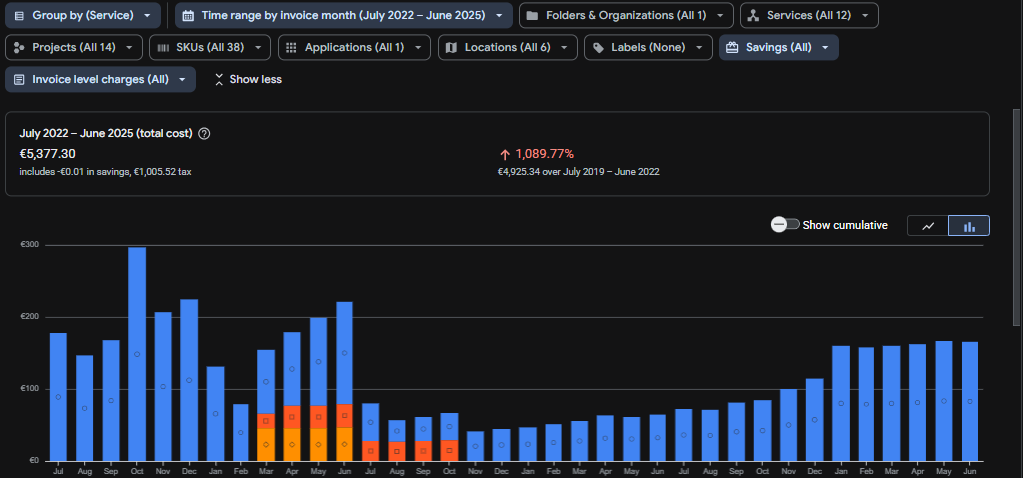
Task: Expand Invoice level charges (All) dropdown
Action: (100, 79)
